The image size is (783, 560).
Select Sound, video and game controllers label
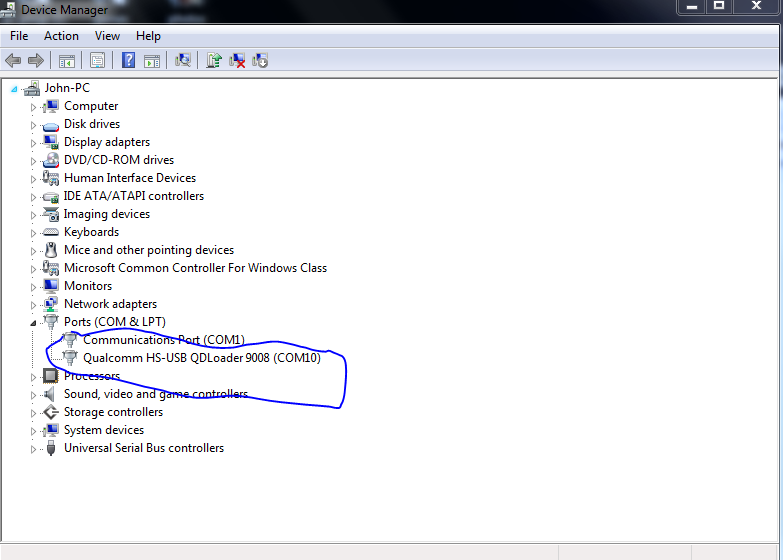click(x=156, y=394)
